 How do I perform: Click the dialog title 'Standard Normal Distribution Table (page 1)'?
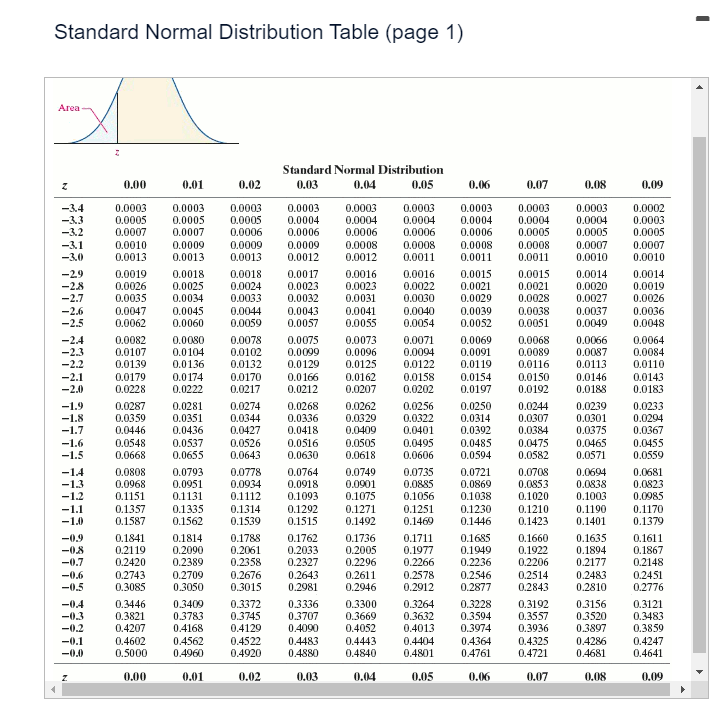point(259,32)
